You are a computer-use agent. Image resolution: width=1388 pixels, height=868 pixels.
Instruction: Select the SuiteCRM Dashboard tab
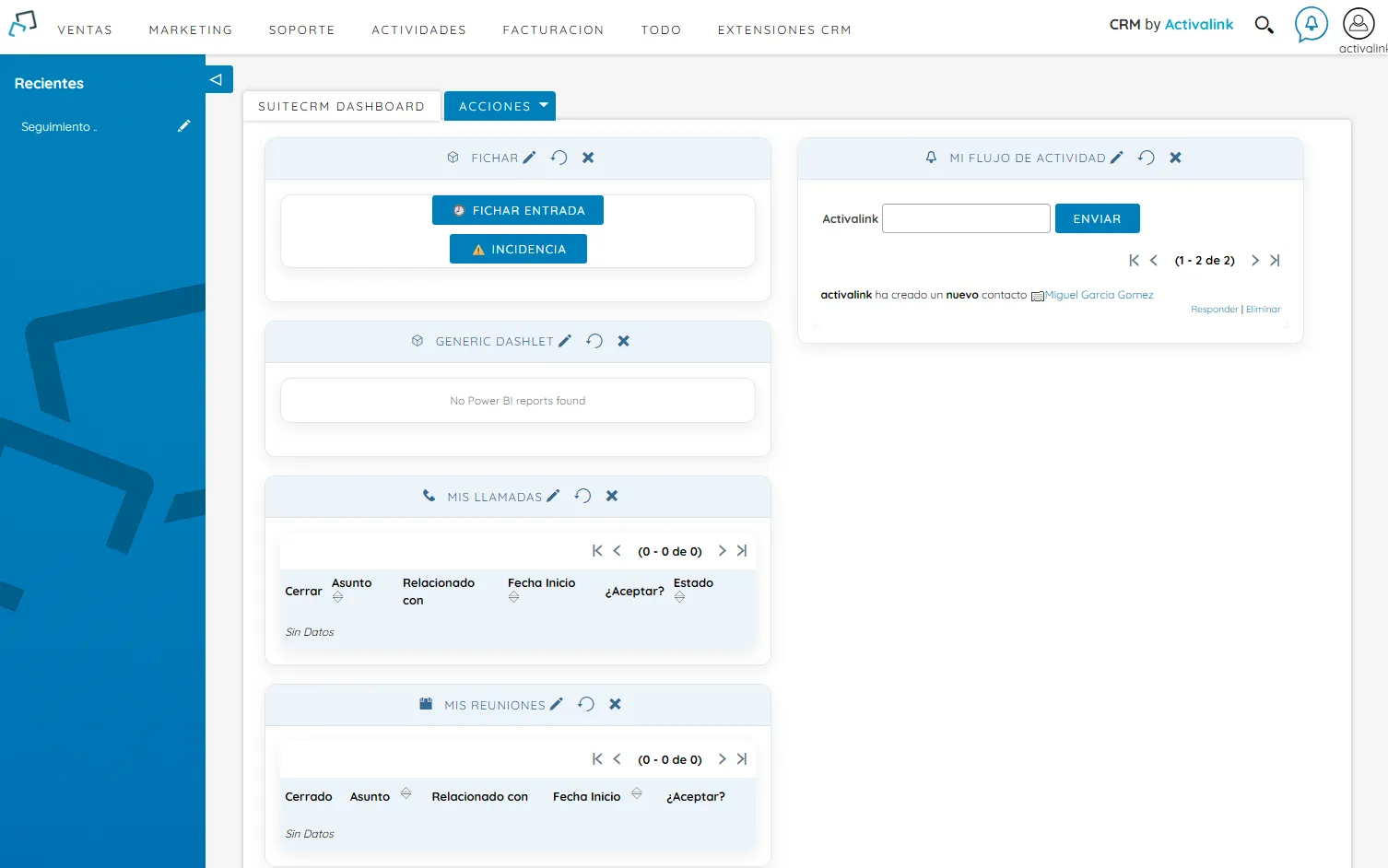click(x=341, y=106)
